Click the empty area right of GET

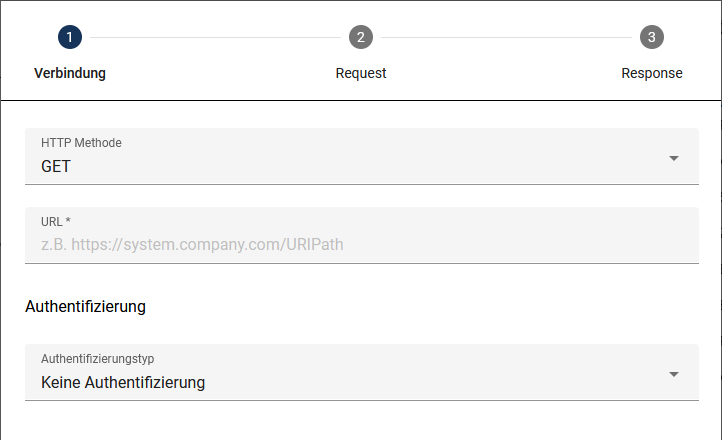[360, 166]
